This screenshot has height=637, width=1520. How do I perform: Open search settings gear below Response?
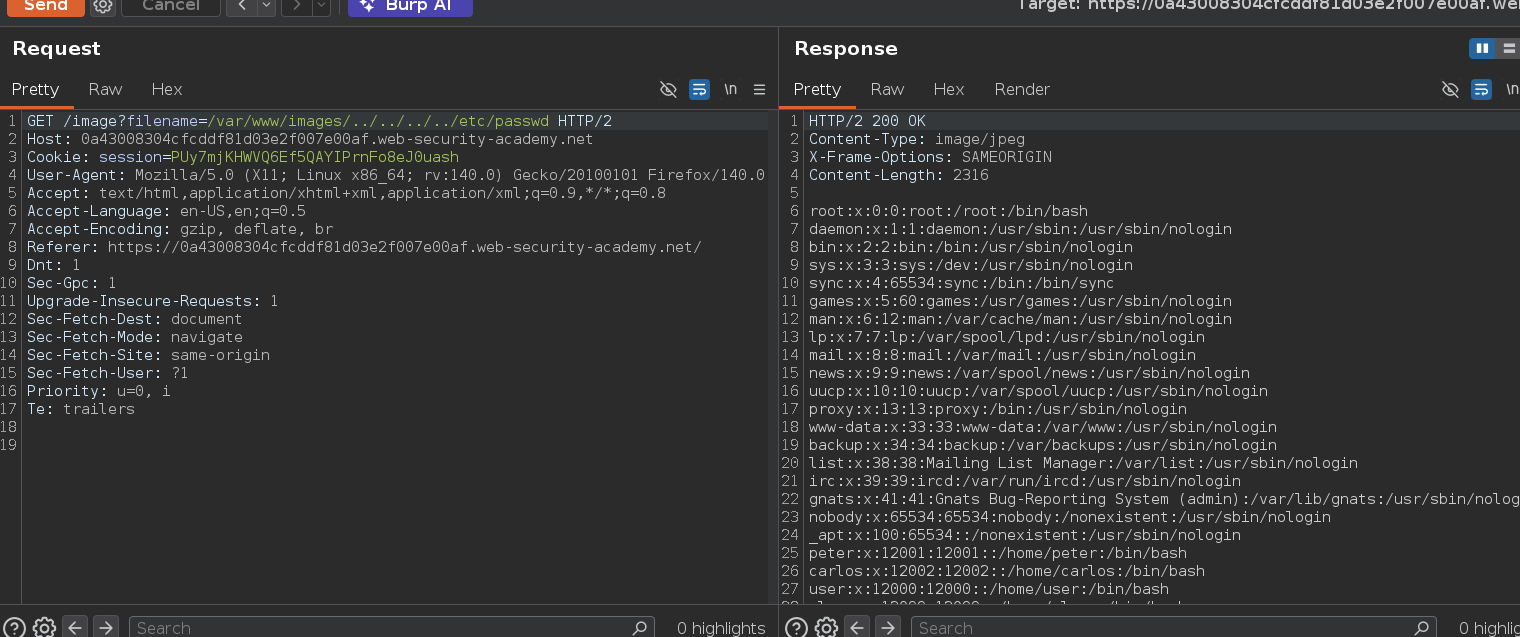point(826,627)
